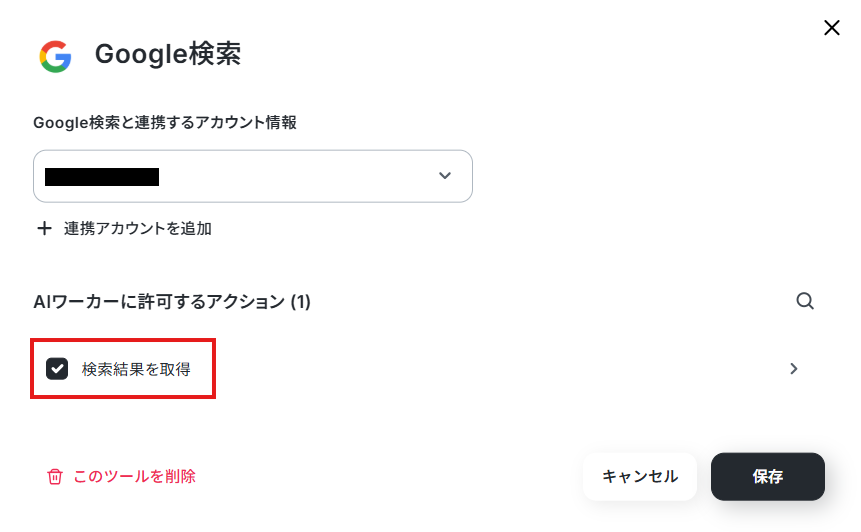861x532 pixels.
Task: Click the Google検索と連携するアカウント情報 label
Action: click(165, 122)
